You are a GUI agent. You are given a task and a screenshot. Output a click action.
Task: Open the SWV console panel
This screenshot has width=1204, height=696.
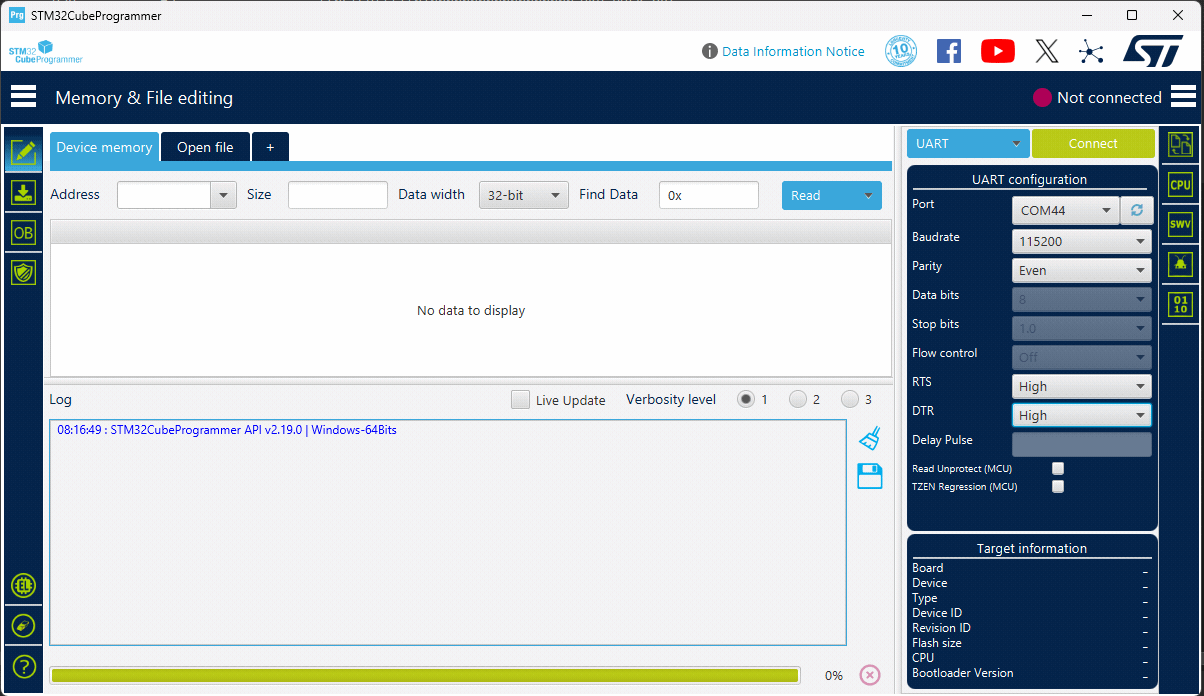tap(1180, 224)
